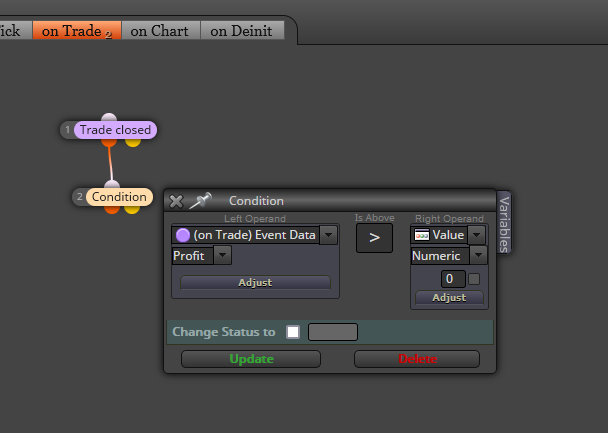The width and height of the screenshot is (608, 433).
Task: Select the Trade closed block
Action: [x=115, y=129]
